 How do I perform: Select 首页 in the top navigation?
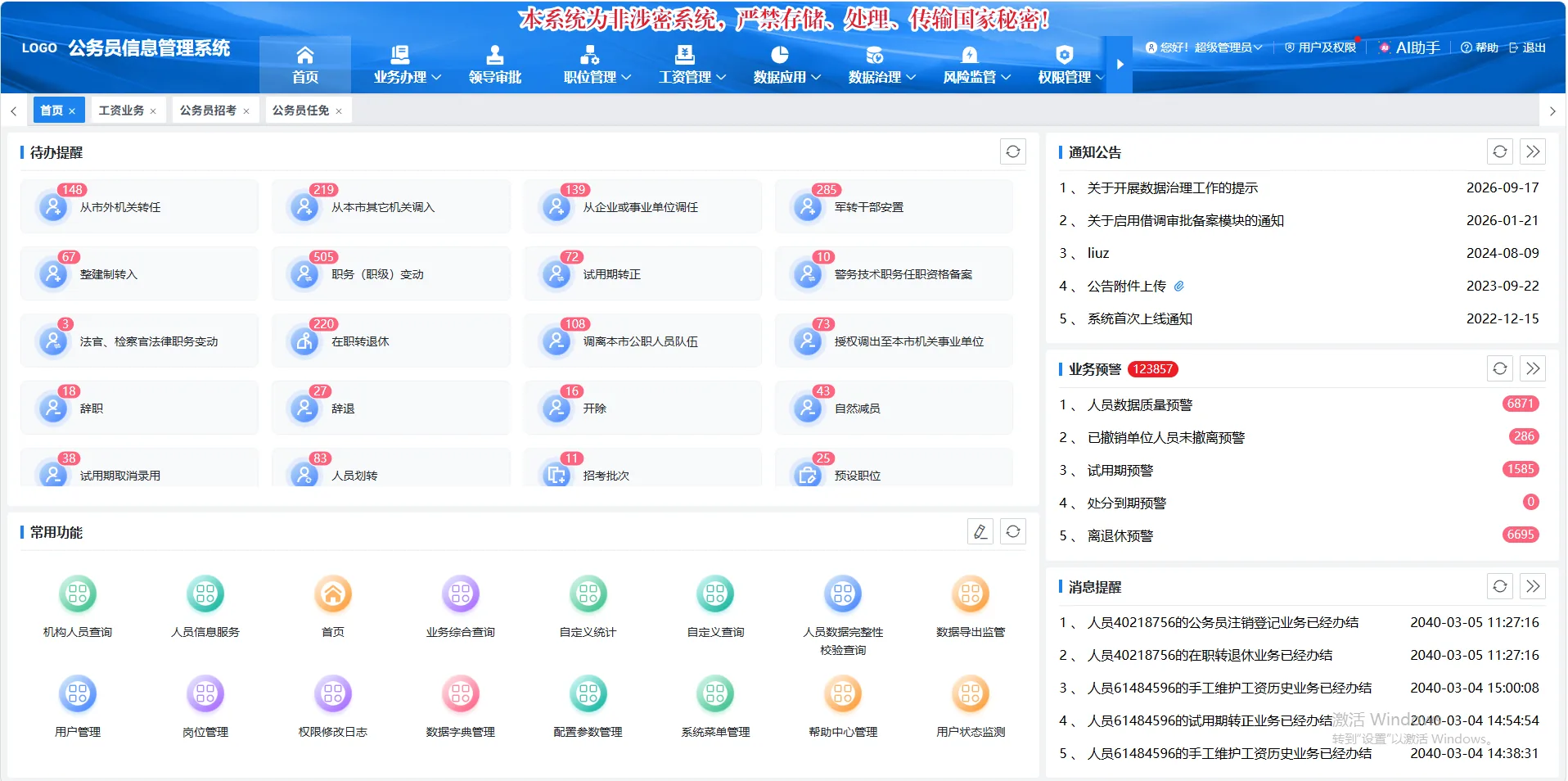pos(305,65)
